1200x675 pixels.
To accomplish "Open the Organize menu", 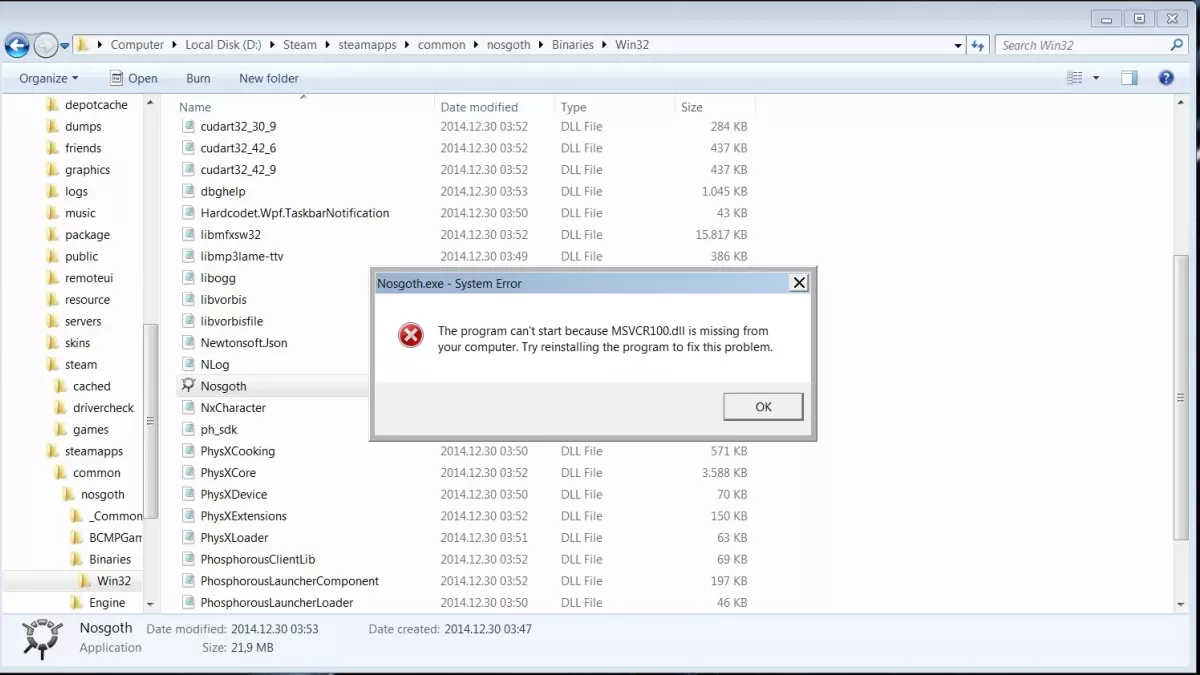I will click(48, 78).
